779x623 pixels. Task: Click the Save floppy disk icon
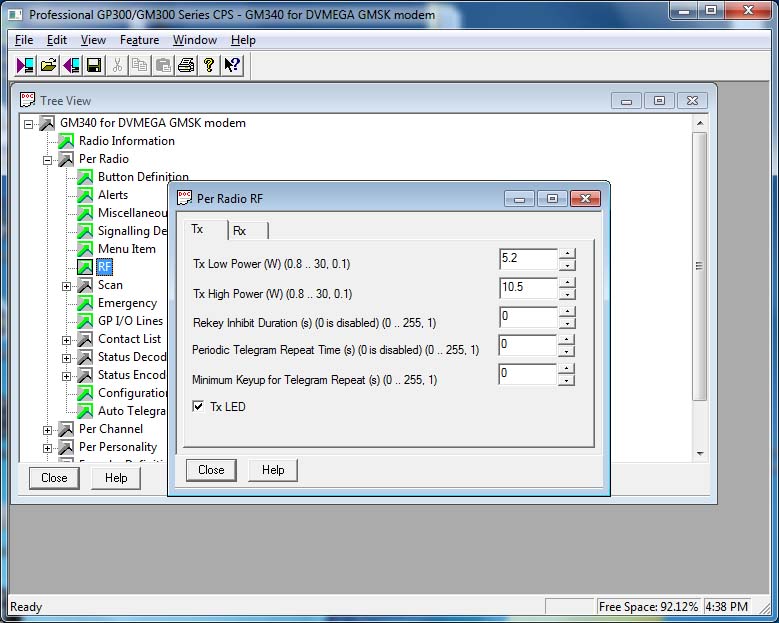click(94, 65)
